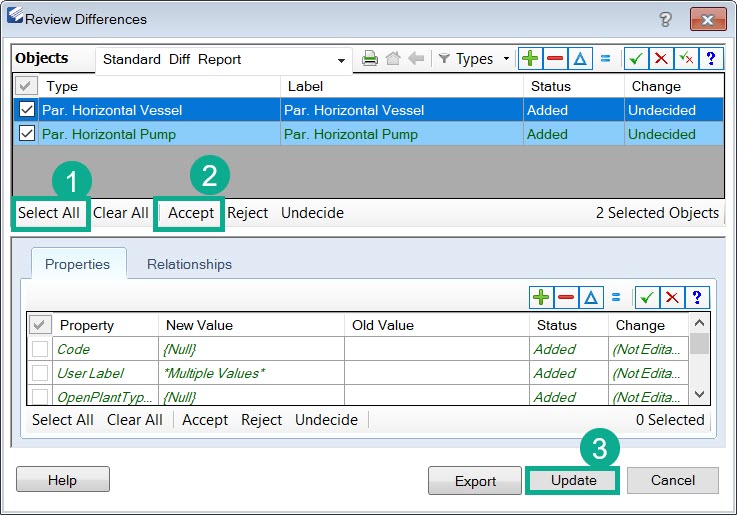
Task: Click the Label column header in Objects
Action: tap(402, 86)
